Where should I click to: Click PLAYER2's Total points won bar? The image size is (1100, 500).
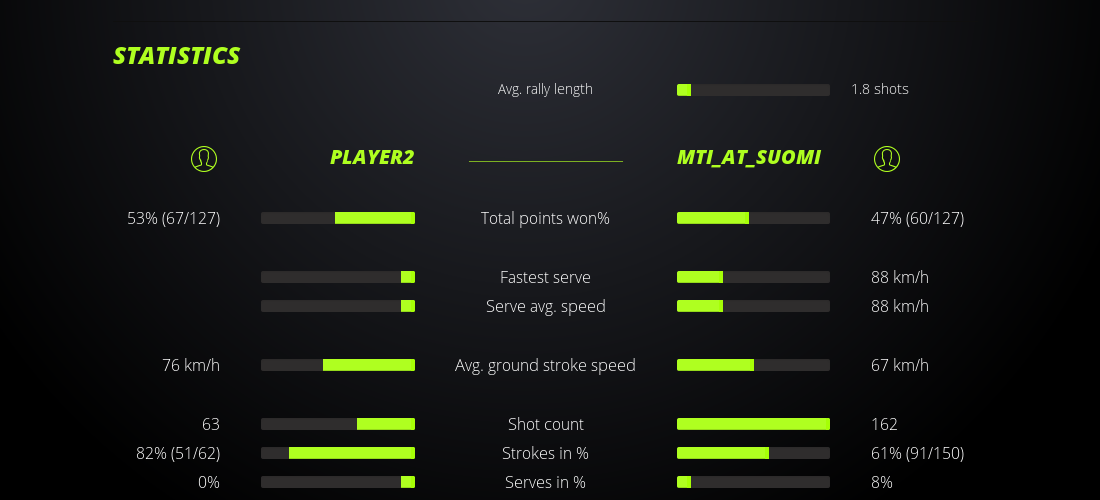click(x=338, y=218)
